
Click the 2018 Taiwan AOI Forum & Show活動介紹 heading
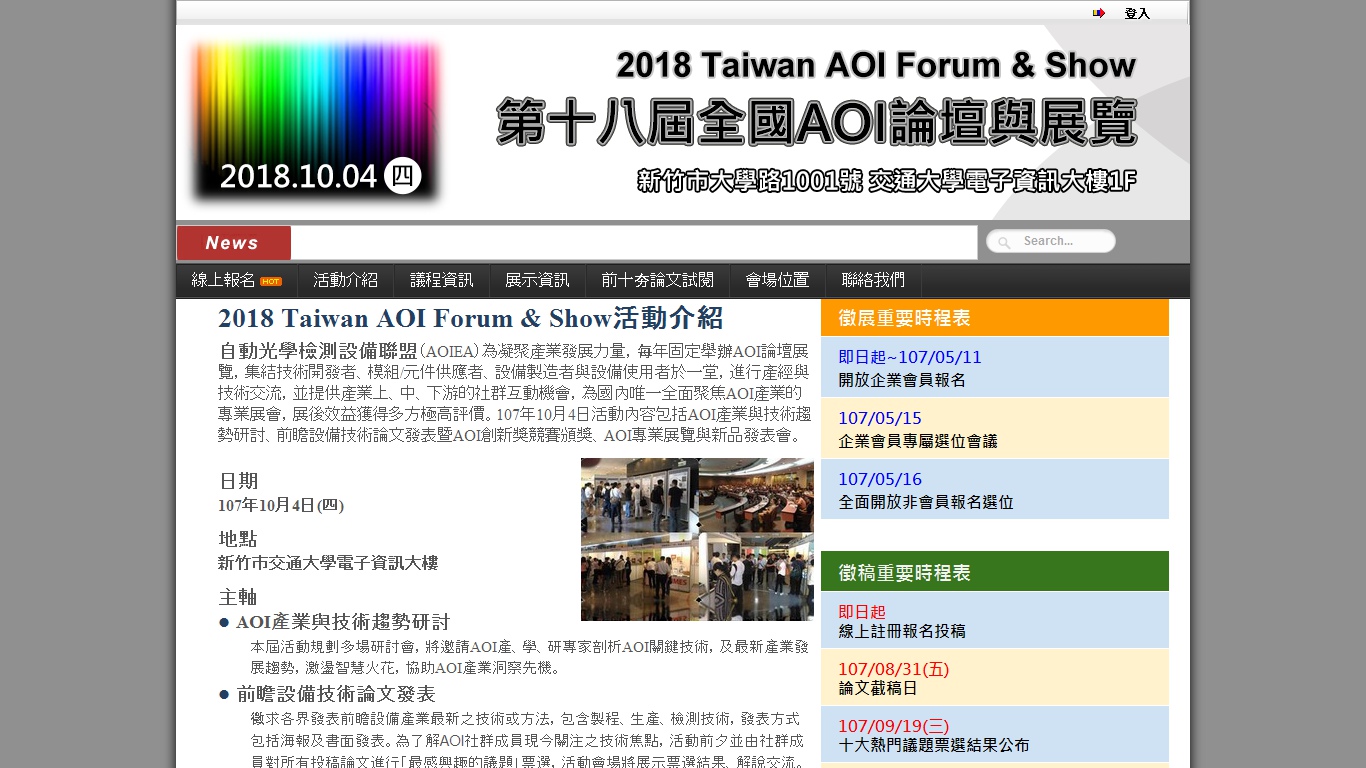471,318
